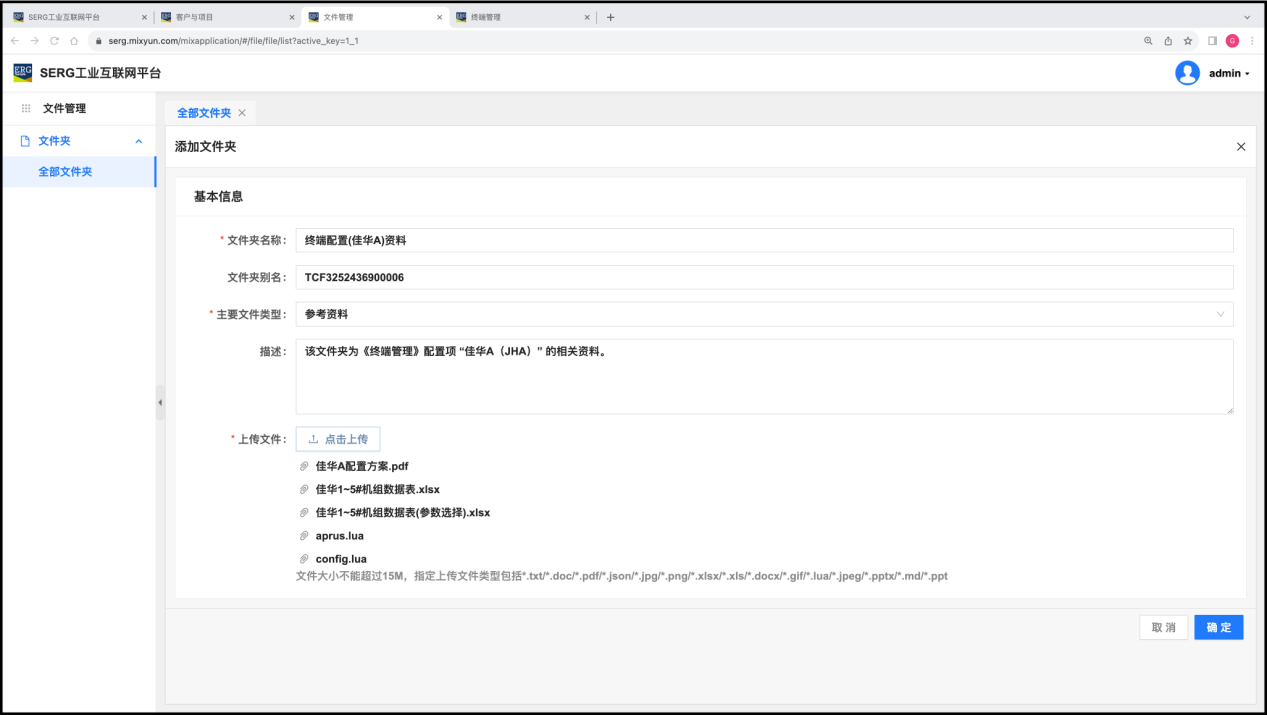
Task: Click the 文件夹名称 input field
Action: click(x=764, y=240)
